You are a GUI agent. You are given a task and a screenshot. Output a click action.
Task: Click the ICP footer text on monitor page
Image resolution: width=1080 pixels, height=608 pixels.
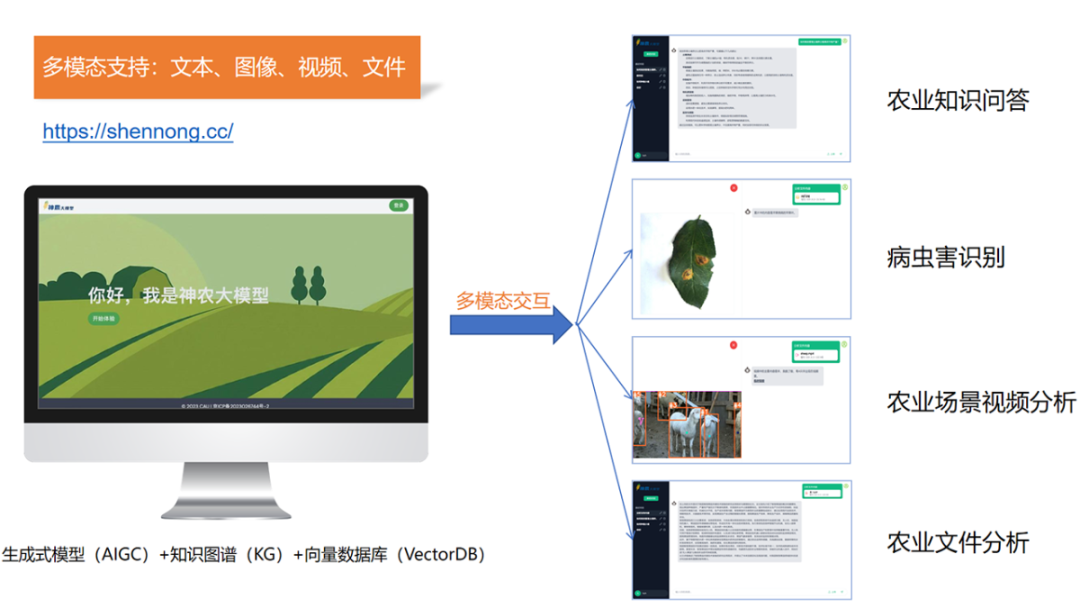pos(225,406)
